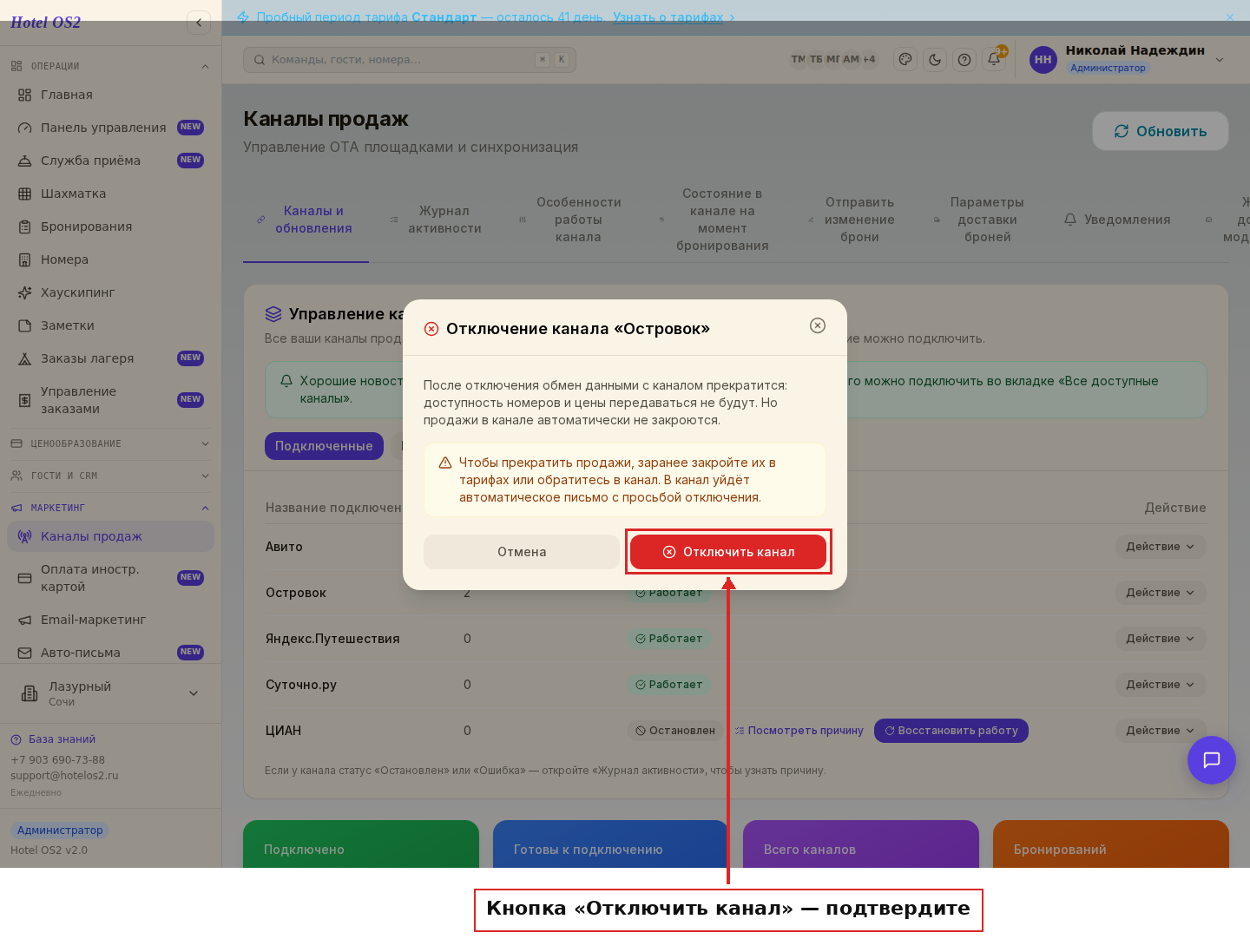1250x952 pixels.
Task: Click the dark mode moon icon
Action: pos(935,60)
